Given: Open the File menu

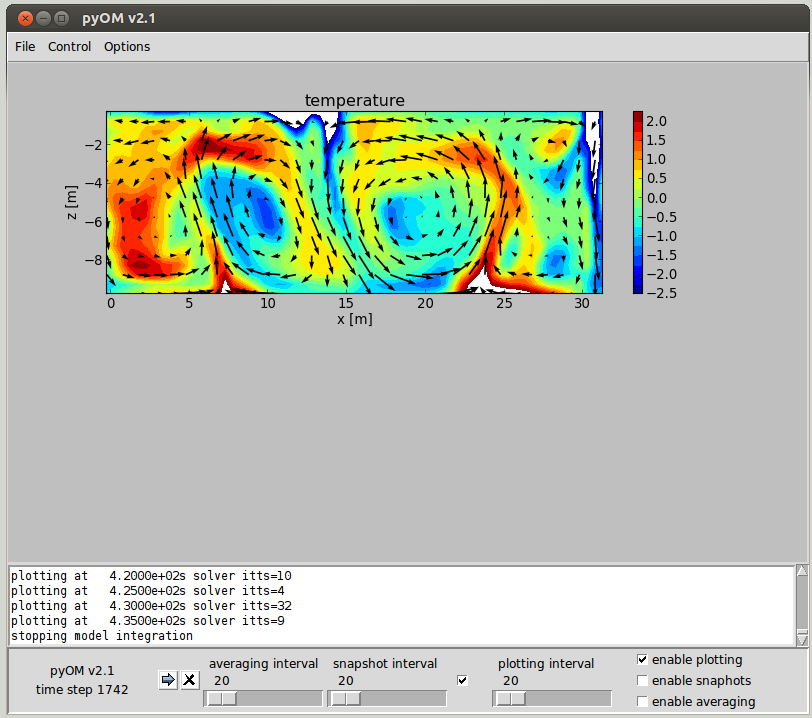Looking at the screenshot, I should 25,47.
